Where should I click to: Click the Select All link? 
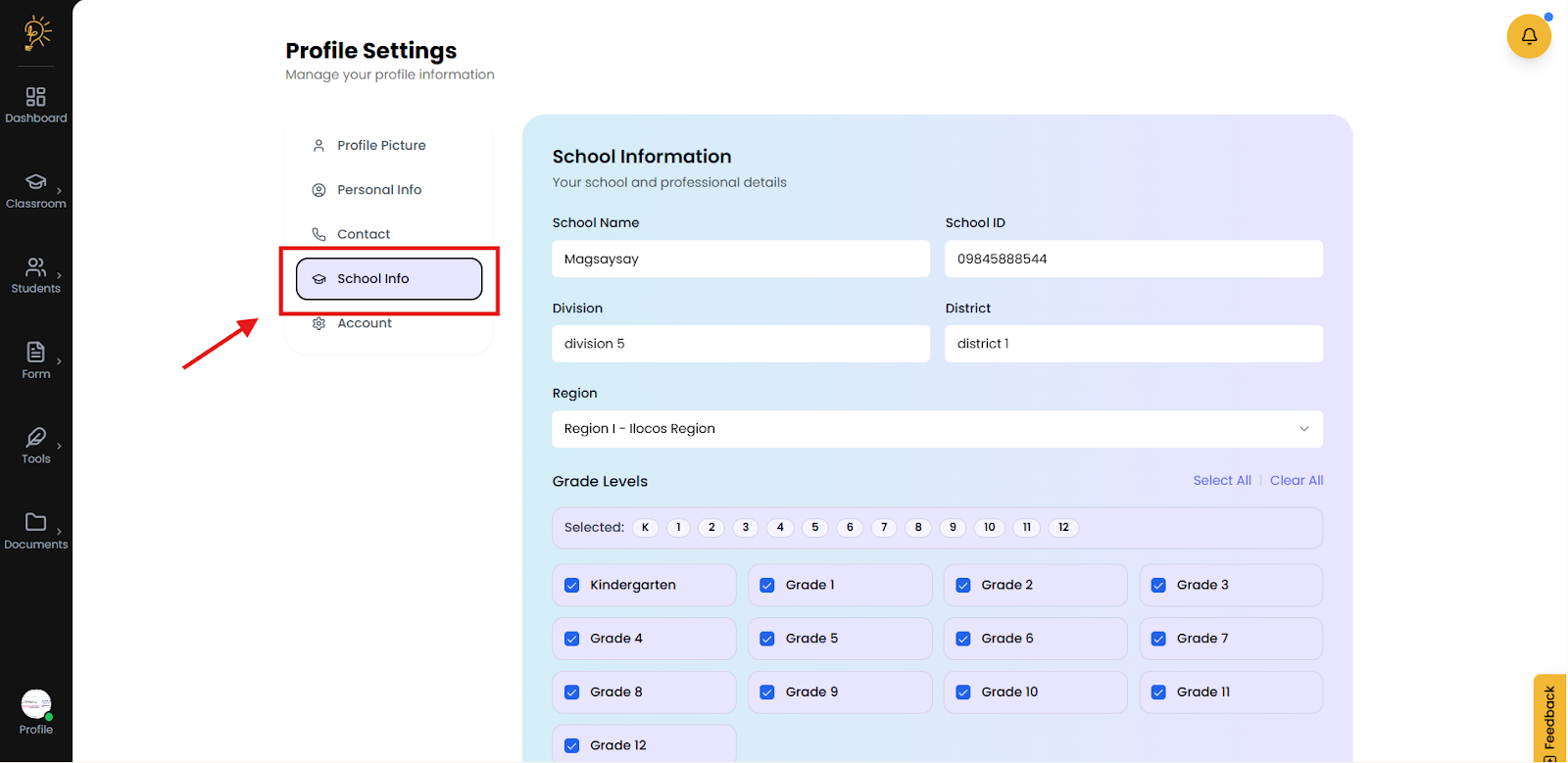click(x=1221, y=481)
